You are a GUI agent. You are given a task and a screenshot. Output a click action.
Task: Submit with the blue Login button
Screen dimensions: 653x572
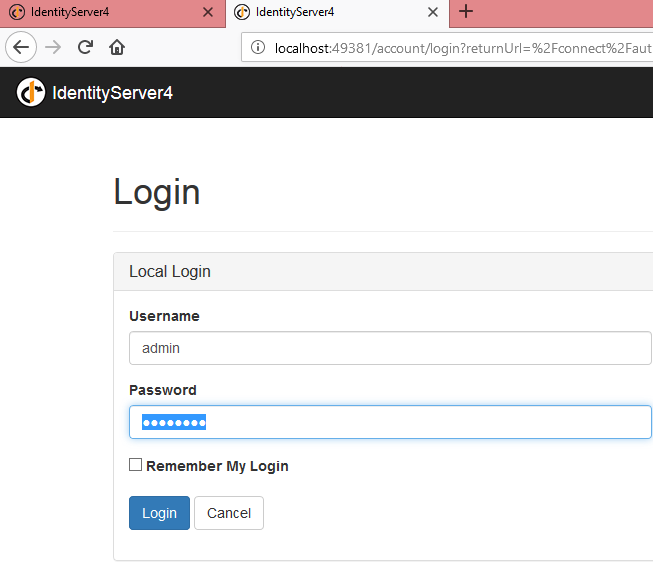159,513
